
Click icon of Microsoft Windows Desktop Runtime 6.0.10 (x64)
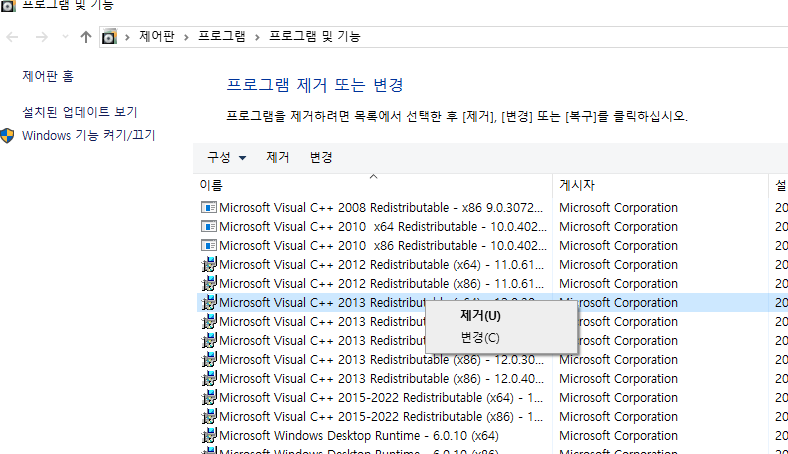(x=209, y=436)
